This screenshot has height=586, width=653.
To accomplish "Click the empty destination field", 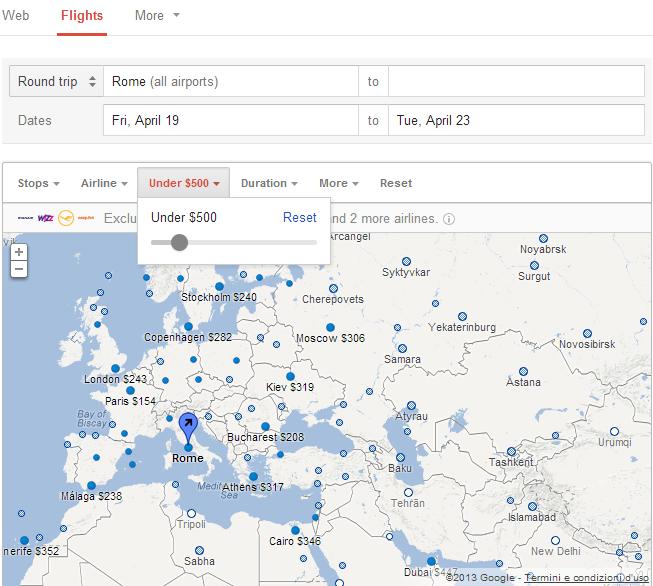I will pos(516,81).
